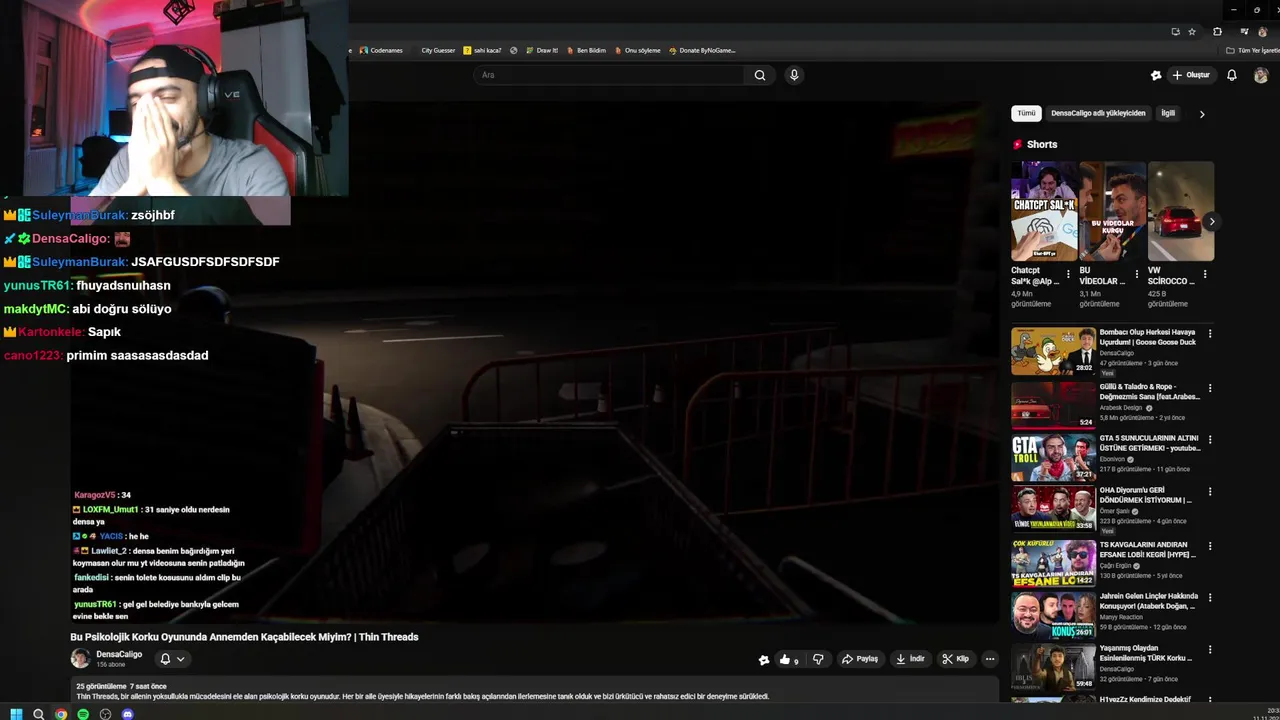
Task: Open Chrome profile avatar in toolbar
Action: click(x=1262, y=32)
